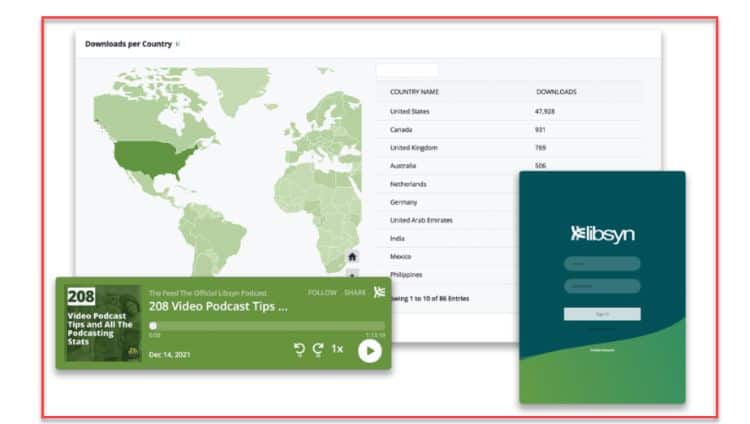Skip ahead using the forward icon
Image resolution: width=750 pixels, height=424 pixels.
point(318,350)
